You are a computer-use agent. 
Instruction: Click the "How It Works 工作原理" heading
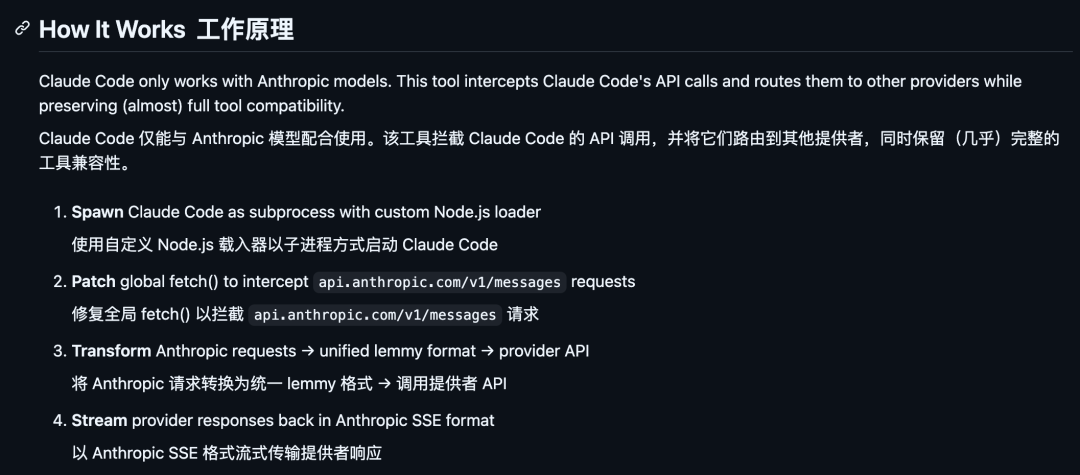pyautogui.click(x=166, y=30)
